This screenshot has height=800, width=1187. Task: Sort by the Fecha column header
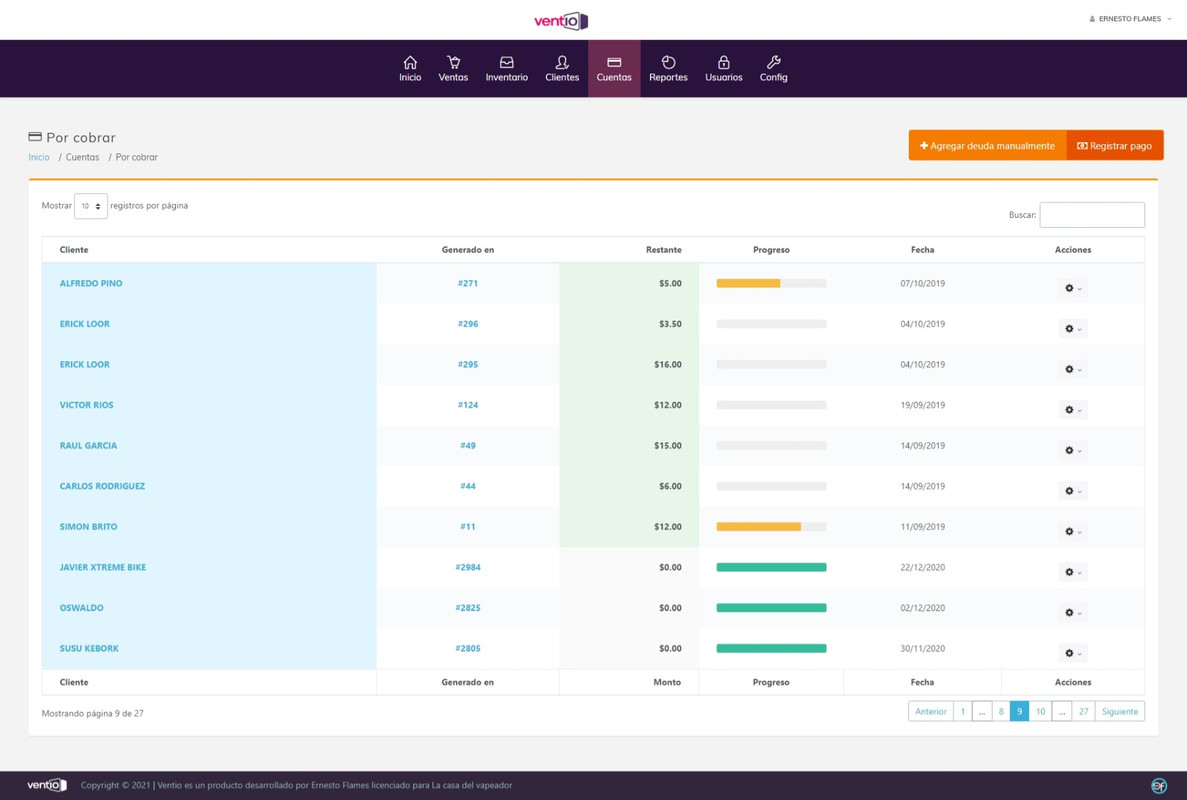[x=922, y=250]
